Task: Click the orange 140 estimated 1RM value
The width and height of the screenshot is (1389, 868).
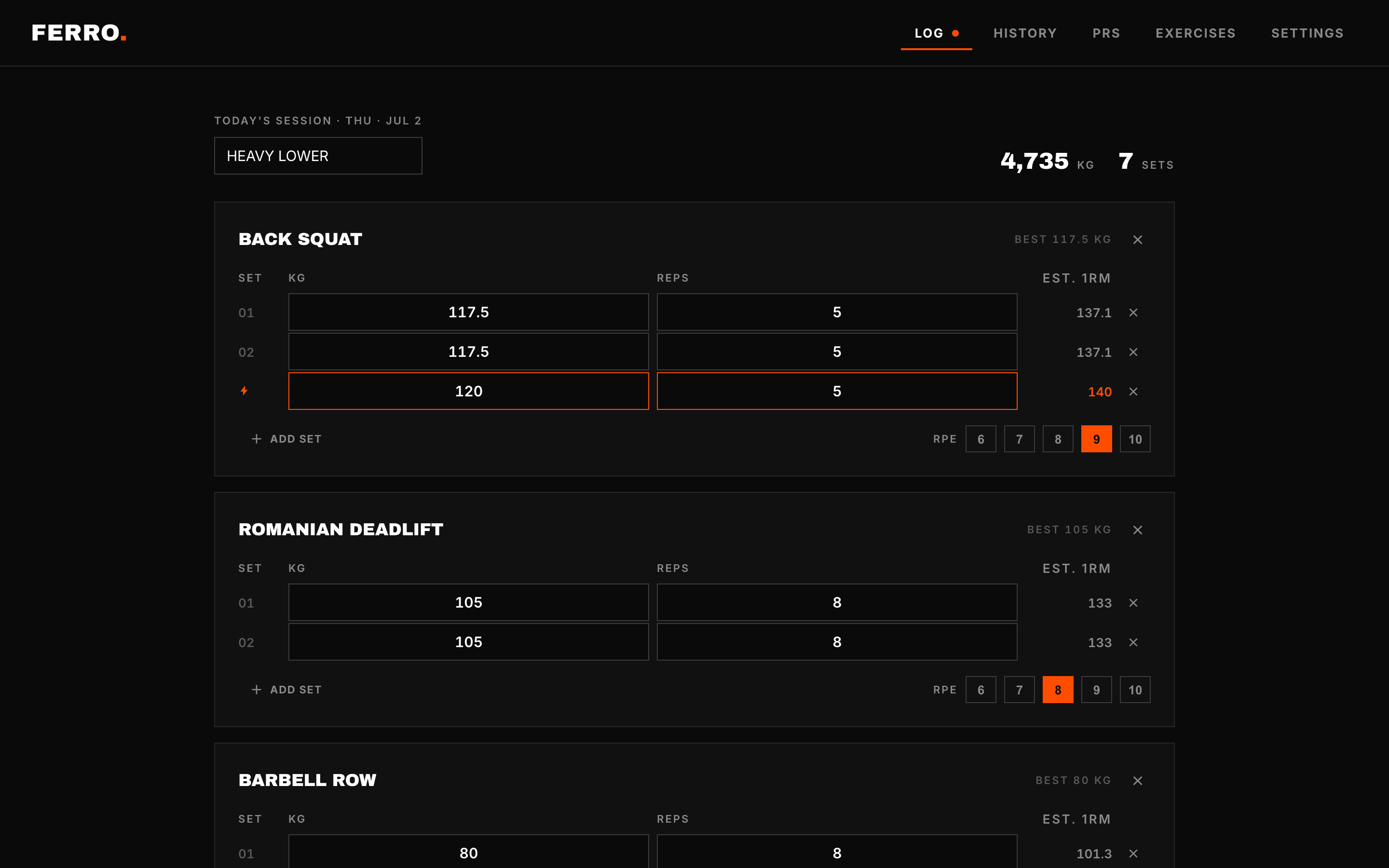Action: point(1100,392)
